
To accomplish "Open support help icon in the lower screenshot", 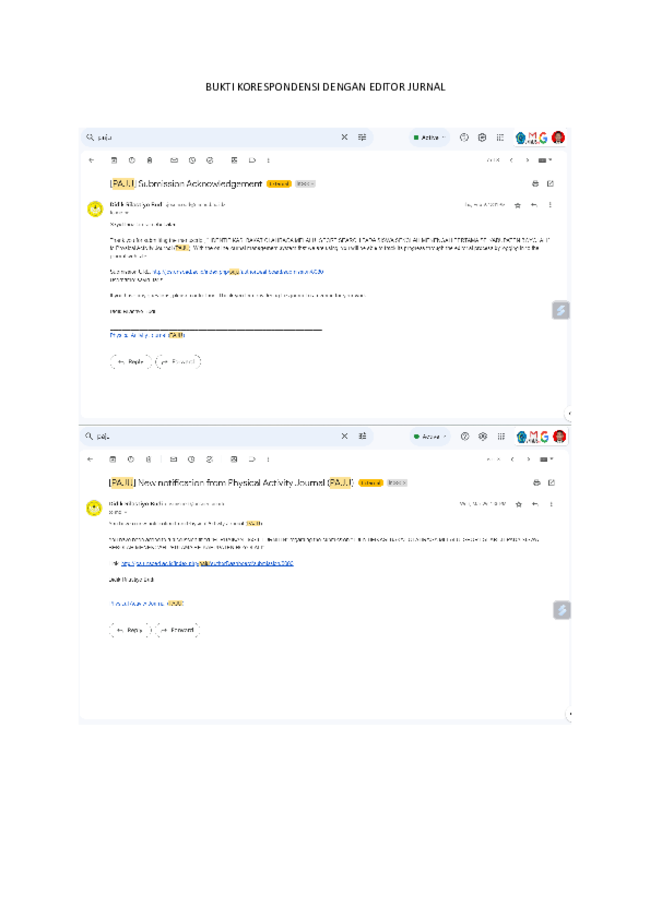I will point(465,436).
